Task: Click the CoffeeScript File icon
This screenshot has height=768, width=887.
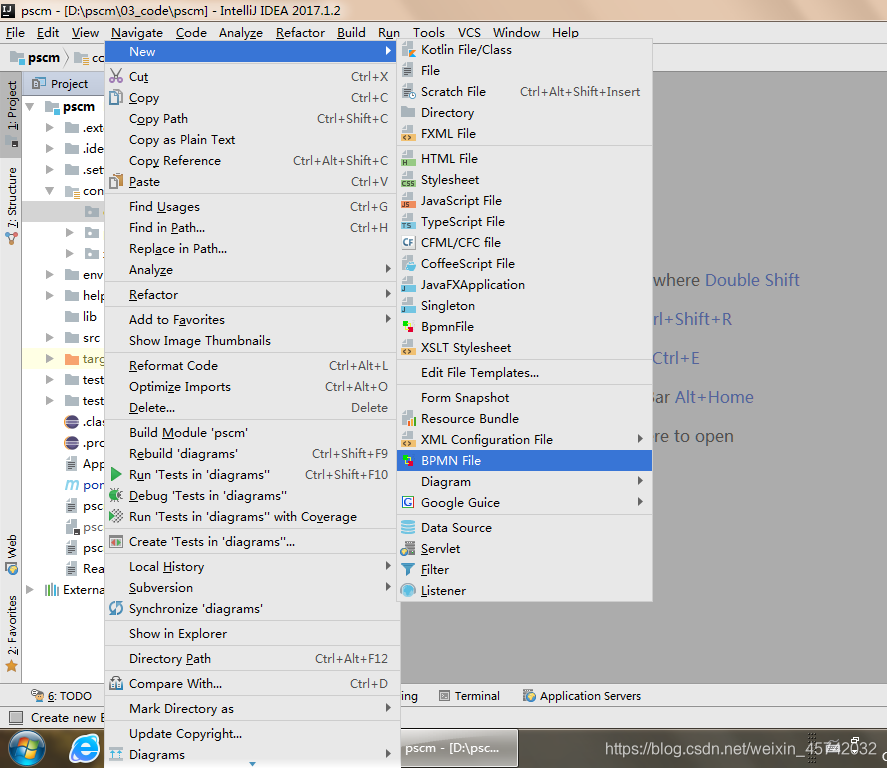Action: click(x=408, y=264)
